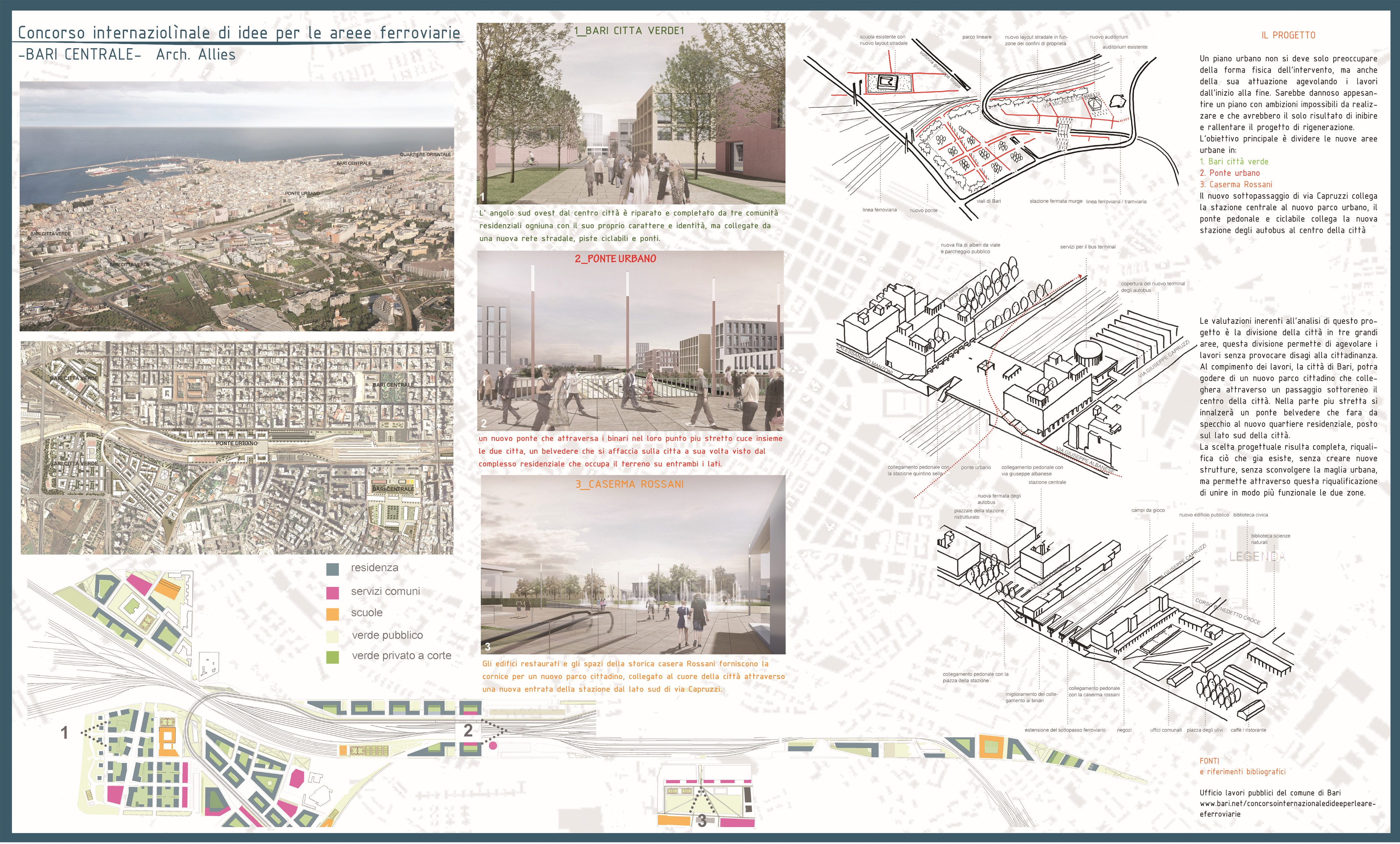Click the IL PROGETTO heading

click(1288, 35)
